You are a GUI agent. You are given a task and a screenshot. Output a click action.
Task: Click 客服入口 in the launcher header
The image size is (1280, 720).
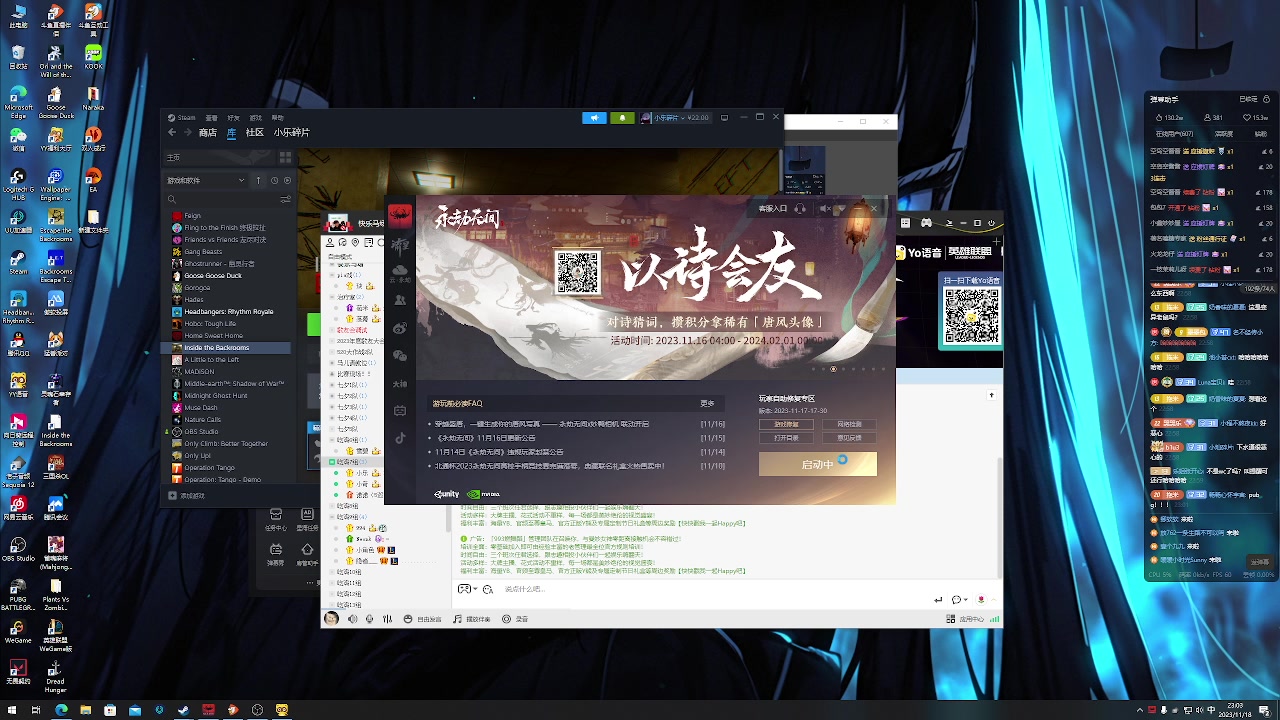(x=772, y=208)
